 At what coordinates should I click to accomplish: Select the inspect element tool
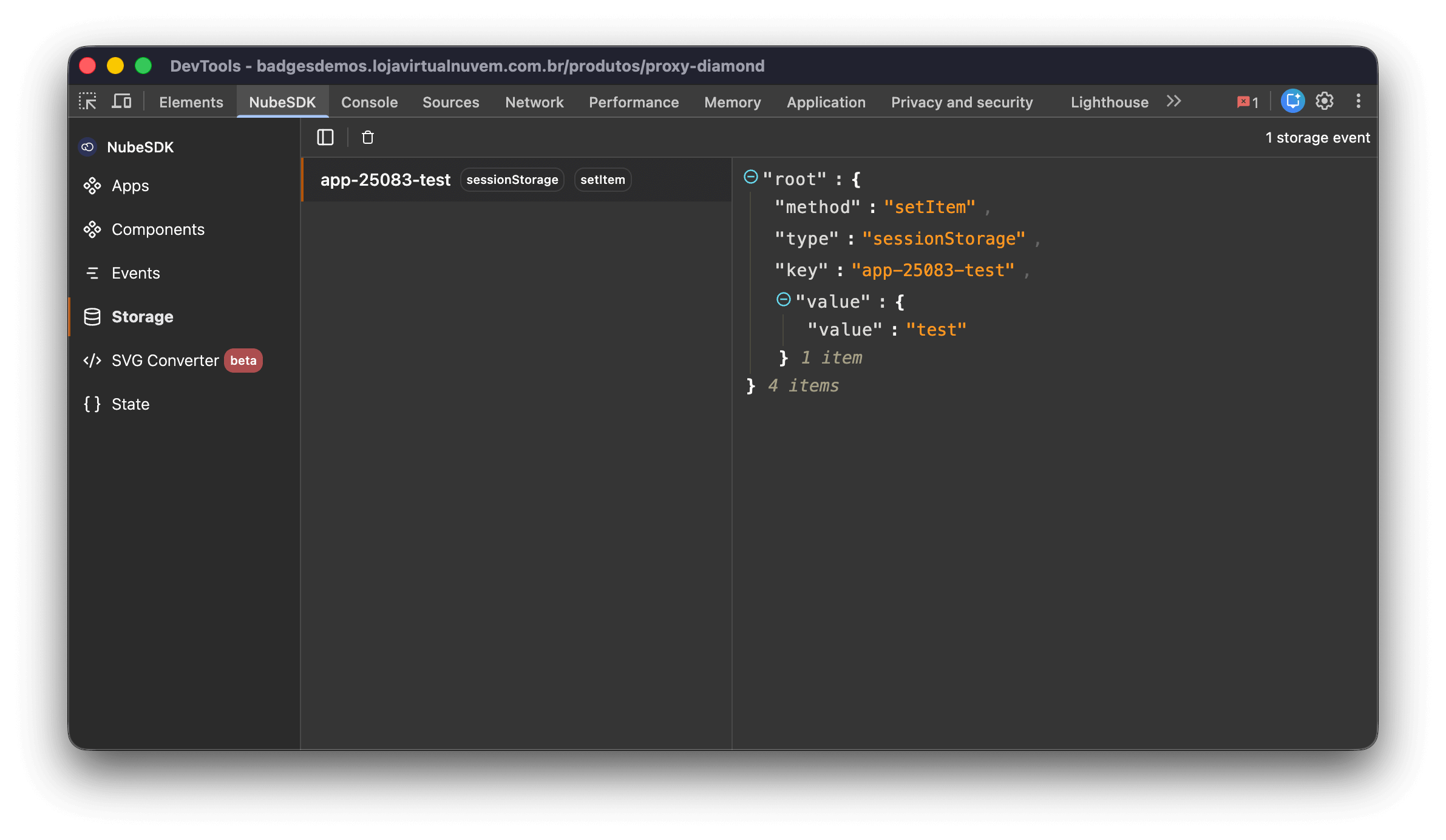point(87,101)
